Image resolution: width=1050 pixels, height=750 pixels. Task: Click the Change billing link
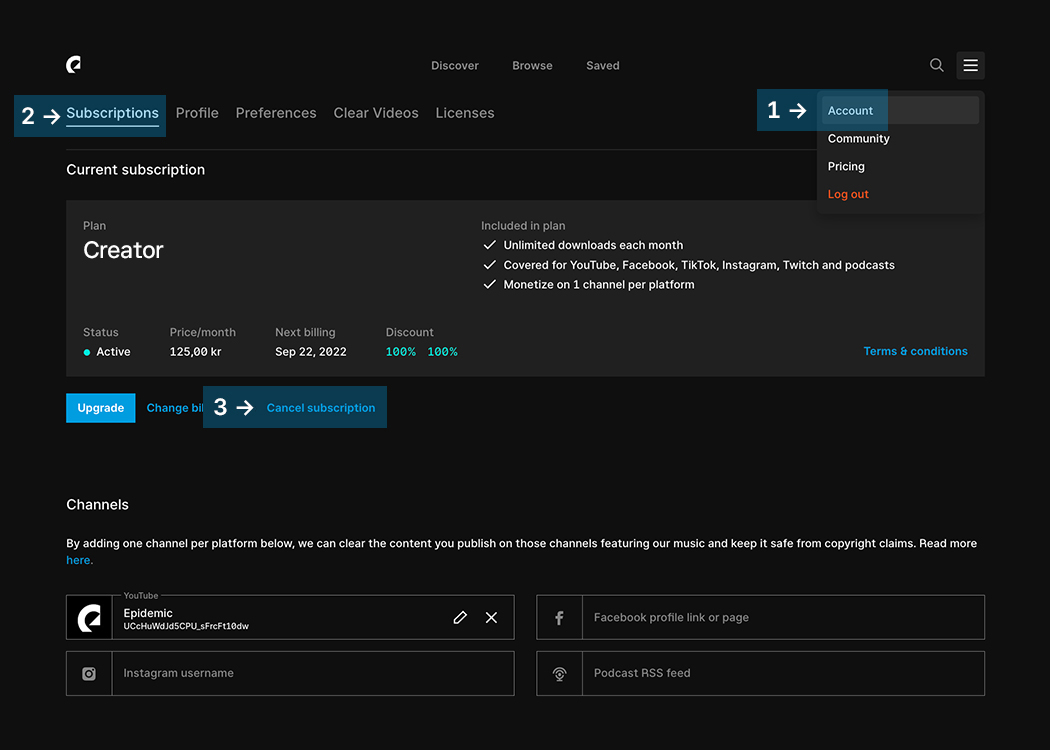coord(175,408)
